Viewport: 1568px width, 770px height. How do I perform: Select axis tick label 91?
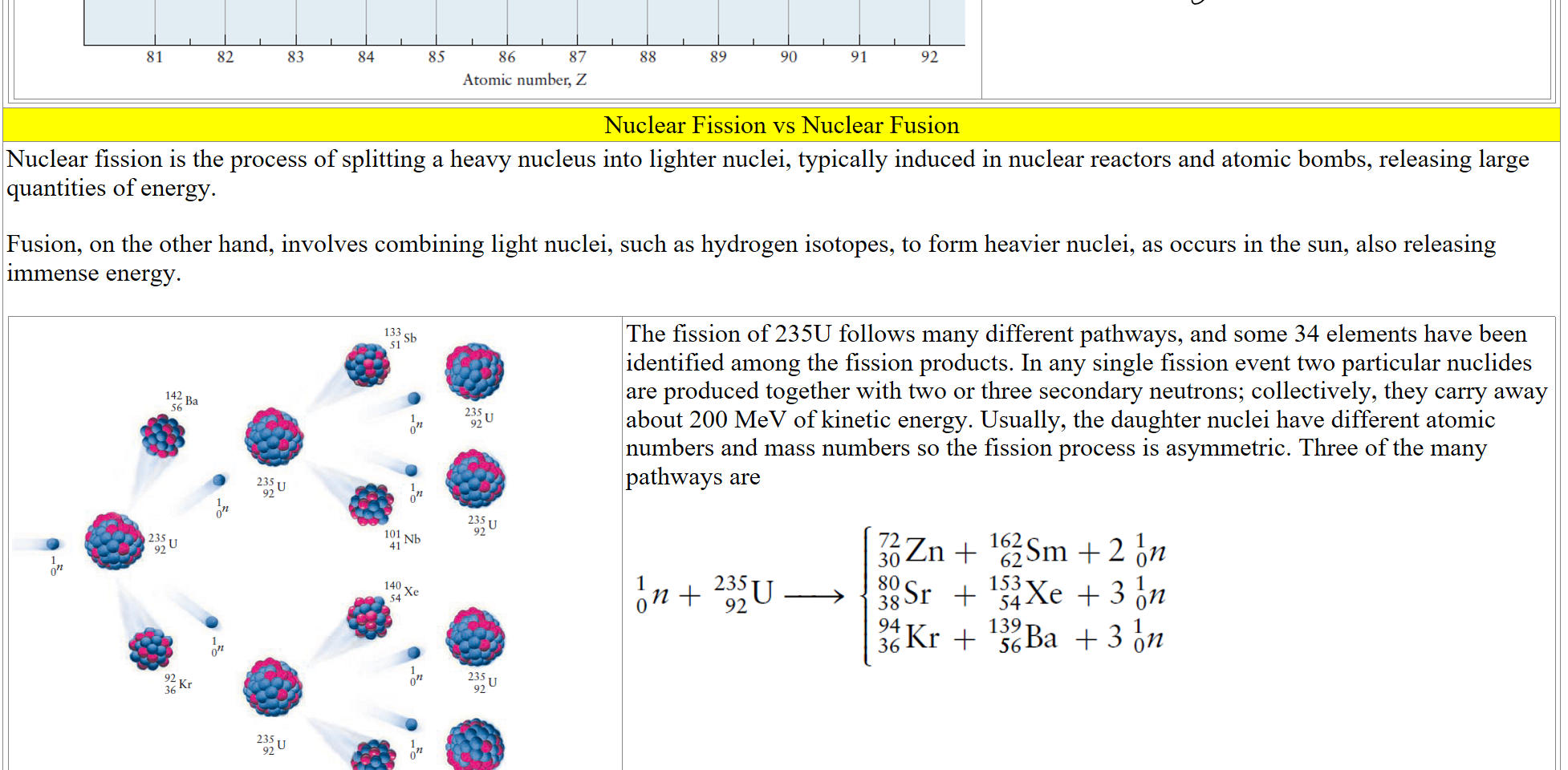point(859,57)
